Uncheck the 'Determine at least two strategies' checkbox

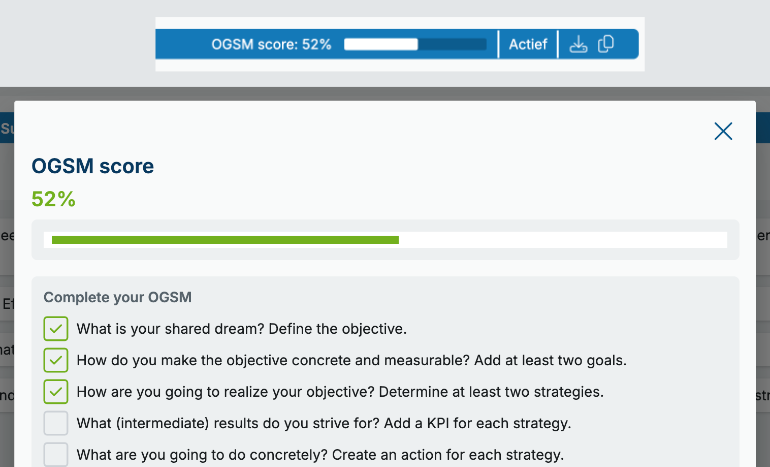[56, 391]
